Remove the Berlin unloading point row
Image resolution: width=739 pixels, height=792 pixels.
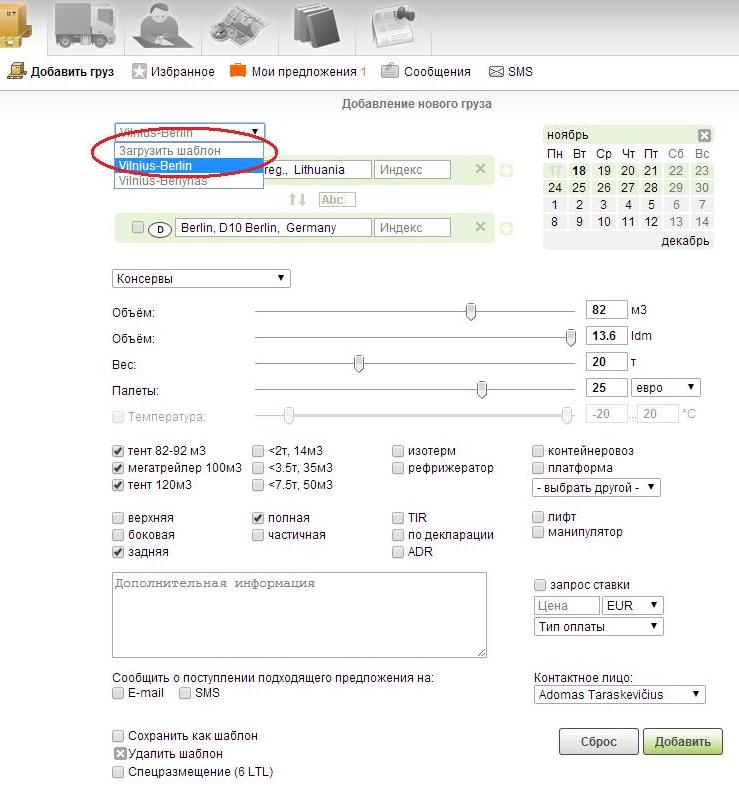point(480,227)
